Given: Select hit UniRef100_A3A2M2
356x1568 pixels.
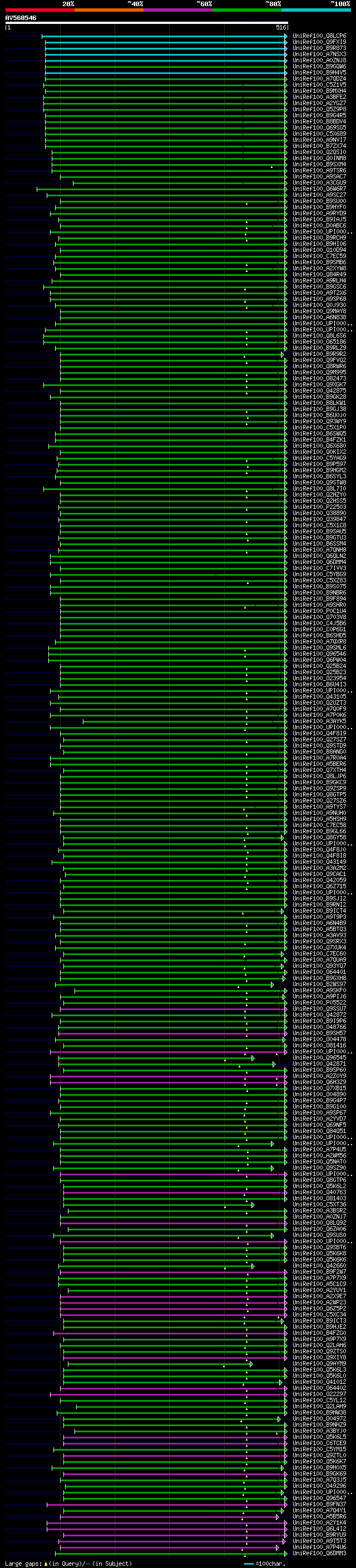Looking at the screenshot, I should pyautogui.click(x=319, y=868).
